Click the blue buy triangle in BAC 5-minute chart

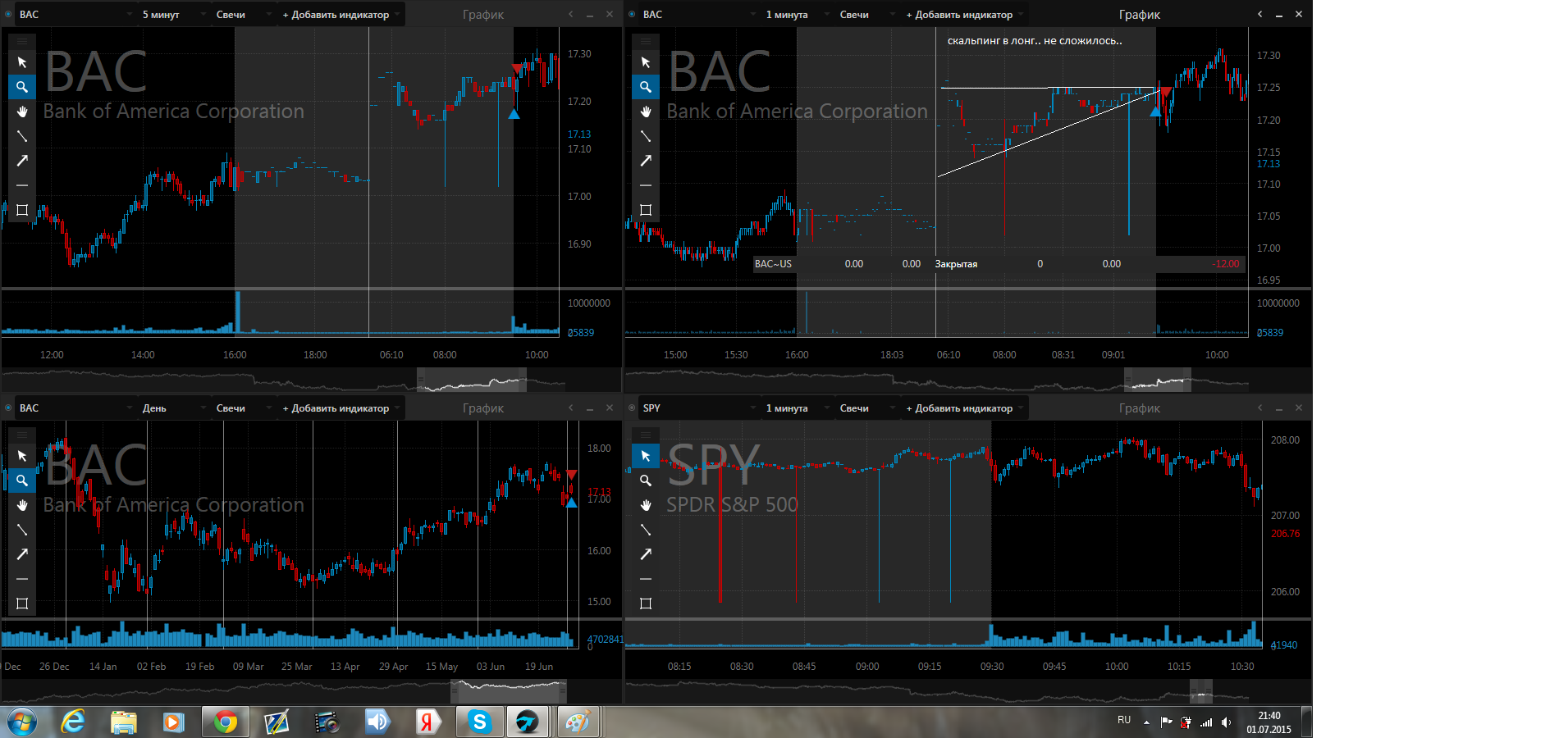pyautogui.click(x=514, y=114)
